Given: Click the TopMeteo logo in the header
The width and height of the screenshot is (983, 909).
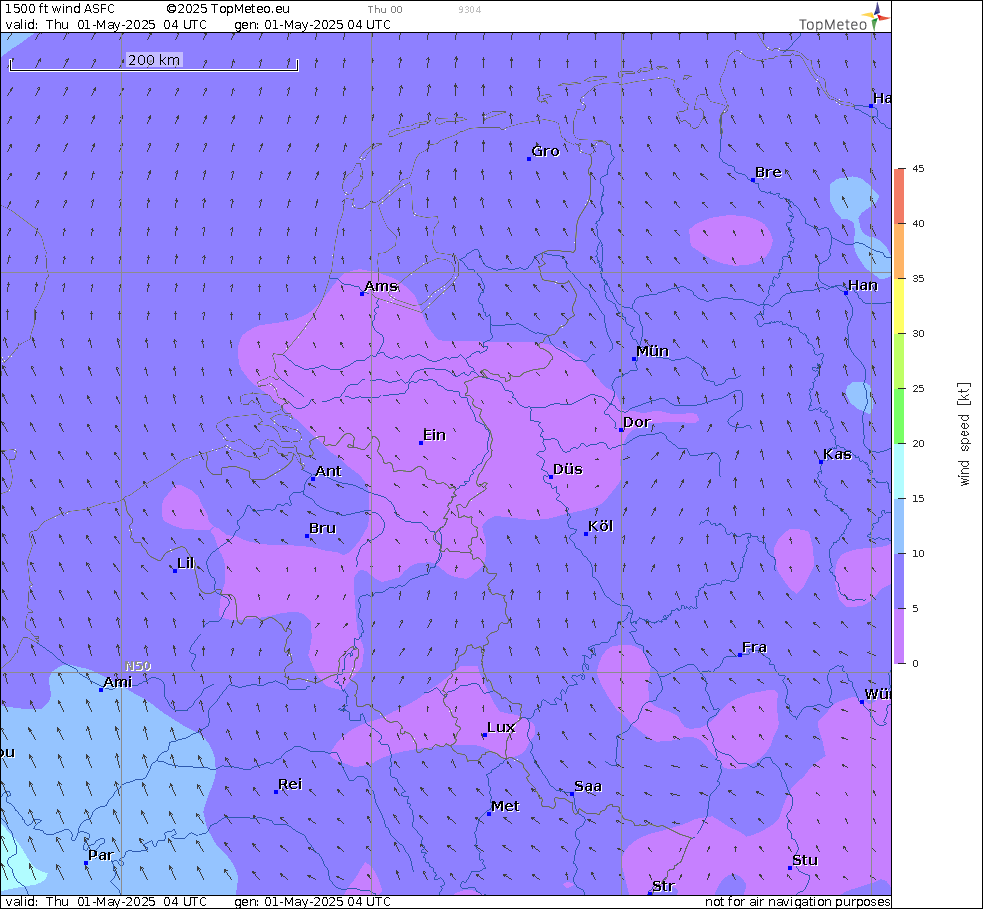Looking at the screenshot, I should pos(844,18).
